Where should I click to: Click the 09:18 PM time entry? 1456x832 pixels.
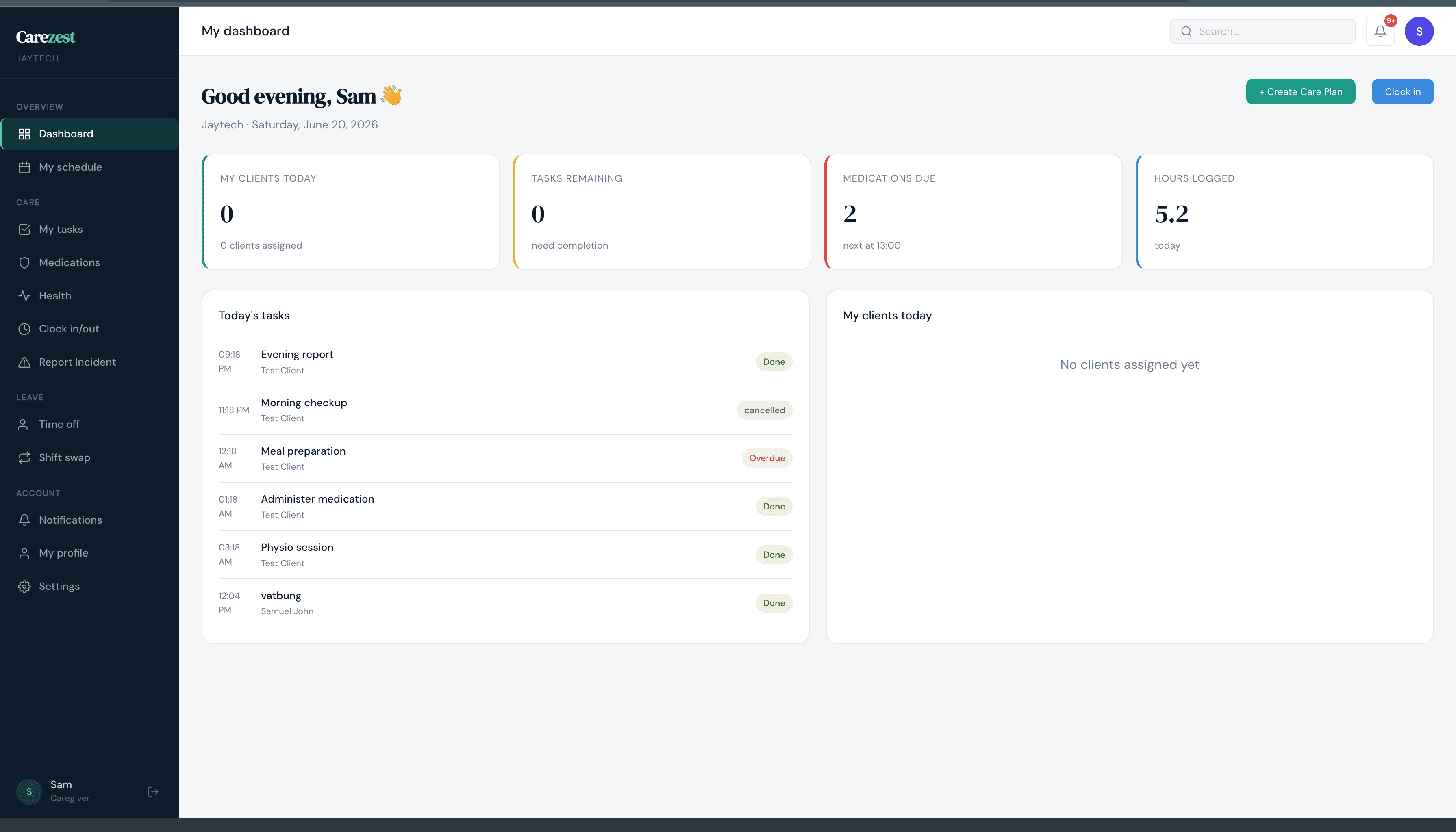229,362
